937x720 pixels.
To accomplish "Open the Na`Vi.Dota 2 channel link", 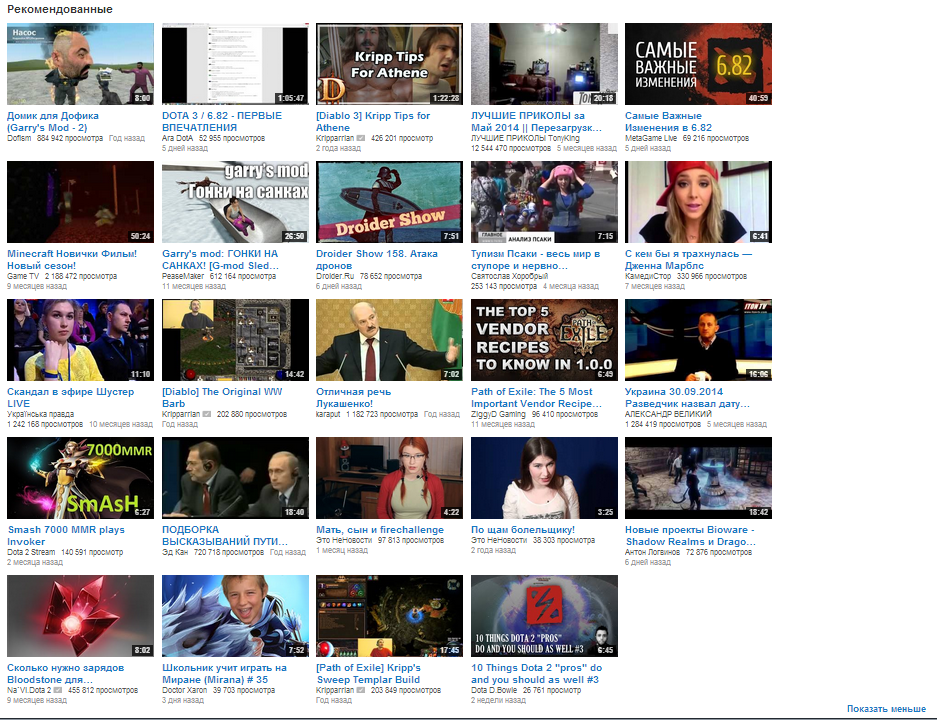I will point(29,690).
